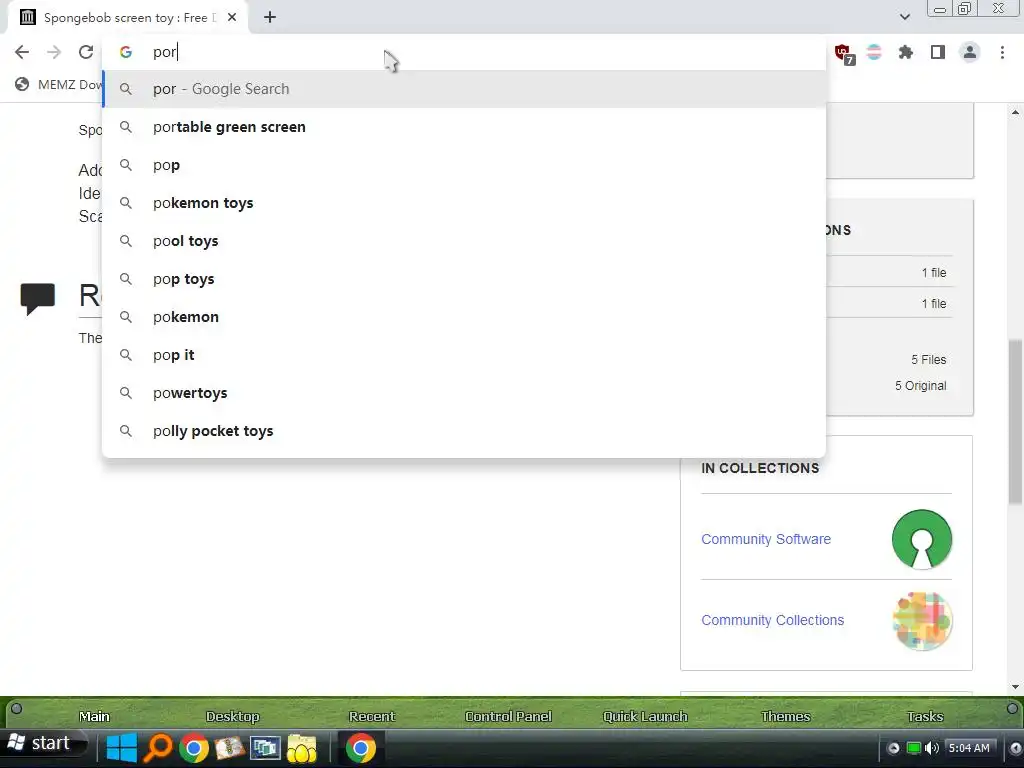Click the active Chrome taskbar button
The image size is (1024, 768).
(x=360, y=748)
